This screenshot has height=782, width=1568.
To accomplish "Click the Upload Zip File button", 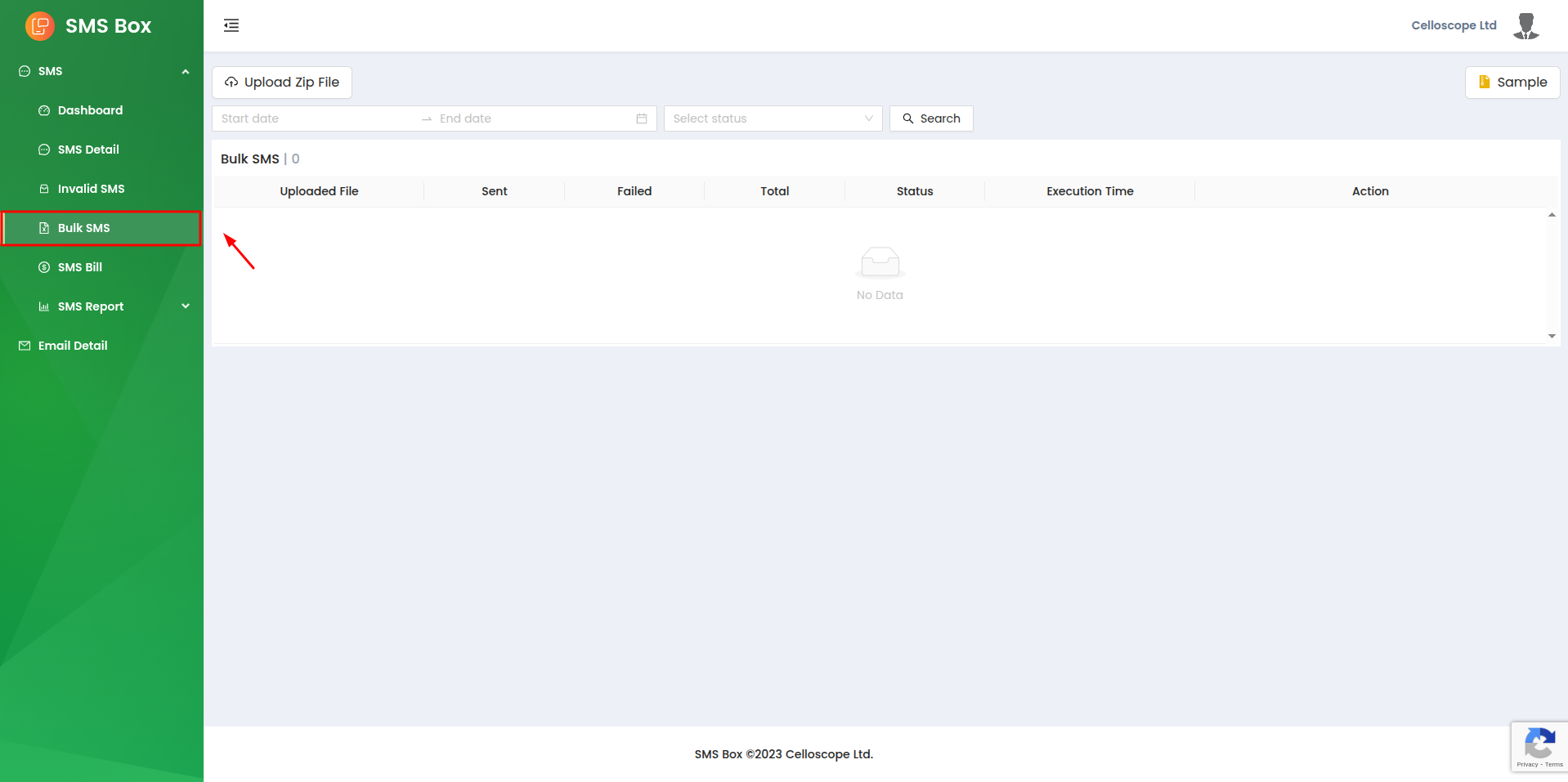I will [x=282, y=83].
